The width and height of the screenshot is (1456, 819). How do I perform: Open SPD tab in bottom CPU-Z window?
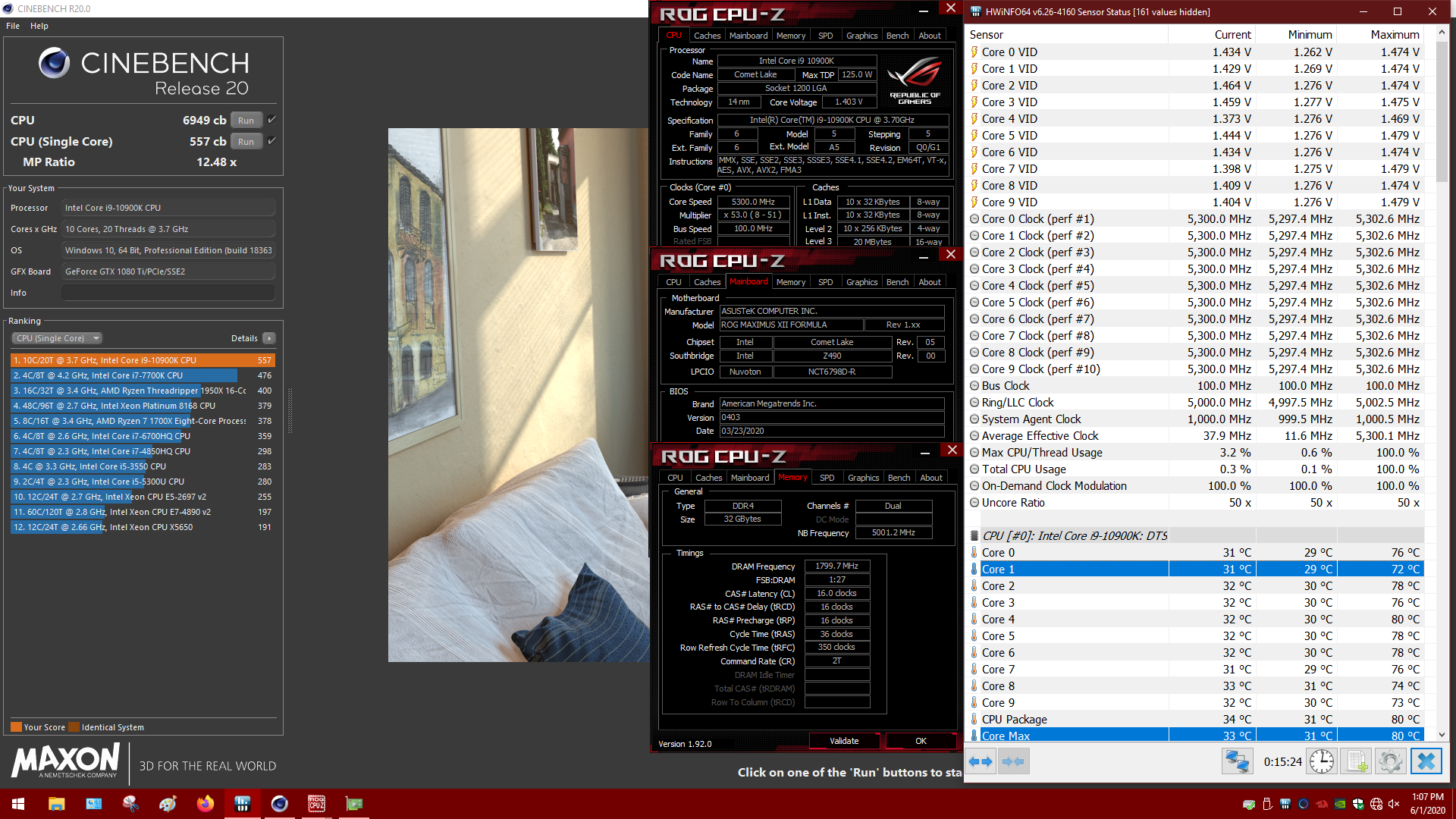827,478
